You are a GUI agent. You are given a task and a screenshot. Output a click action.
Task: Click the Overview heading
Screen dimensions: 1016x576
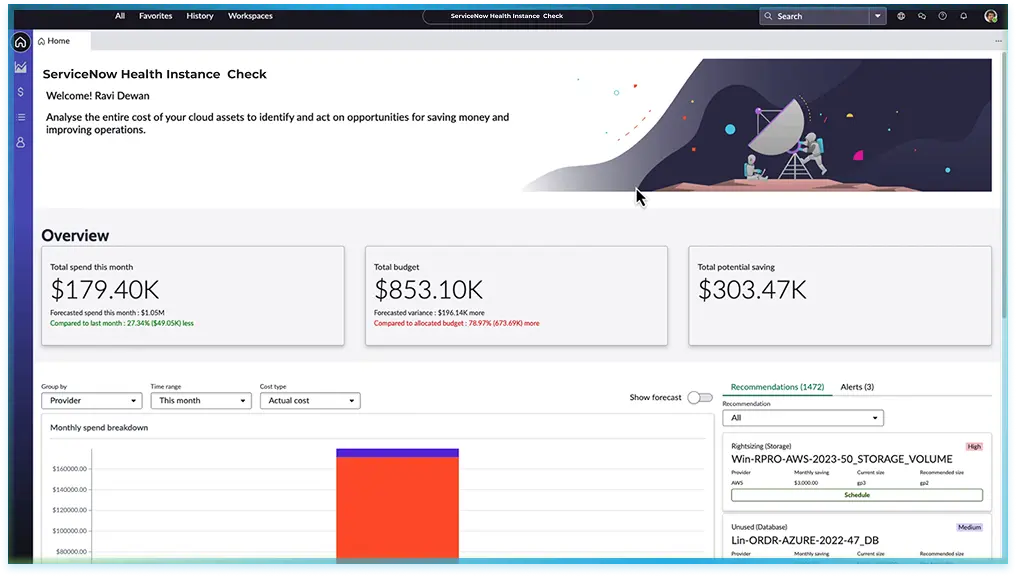(x=75, y=235)
